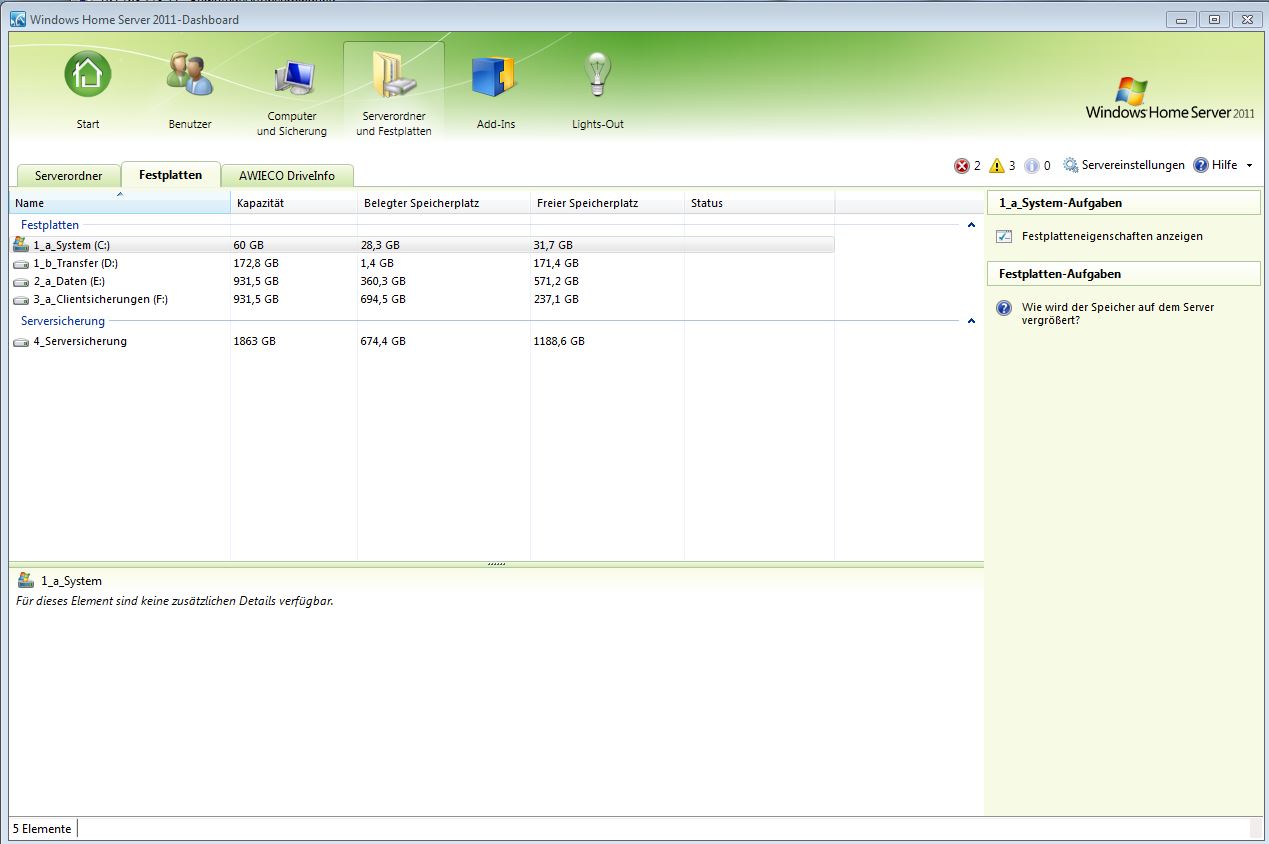Sort by Belegter Speicherplatz column header
This screenshot has width=1269, height=844.
point(444,203)
